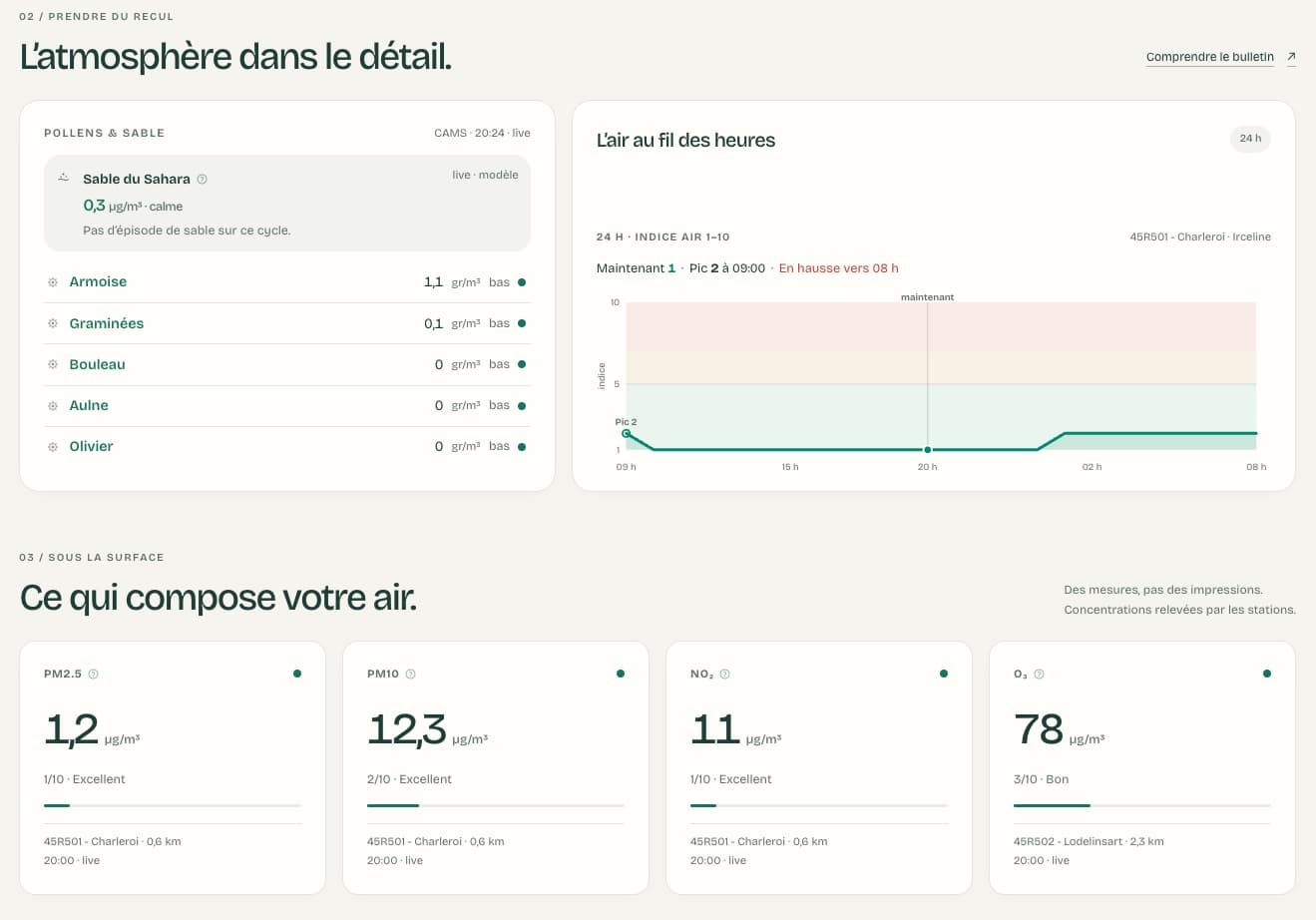
Task: Click the '2/10 · Excellent' rating
Action: pyautogui.click(x=409, y=779)
